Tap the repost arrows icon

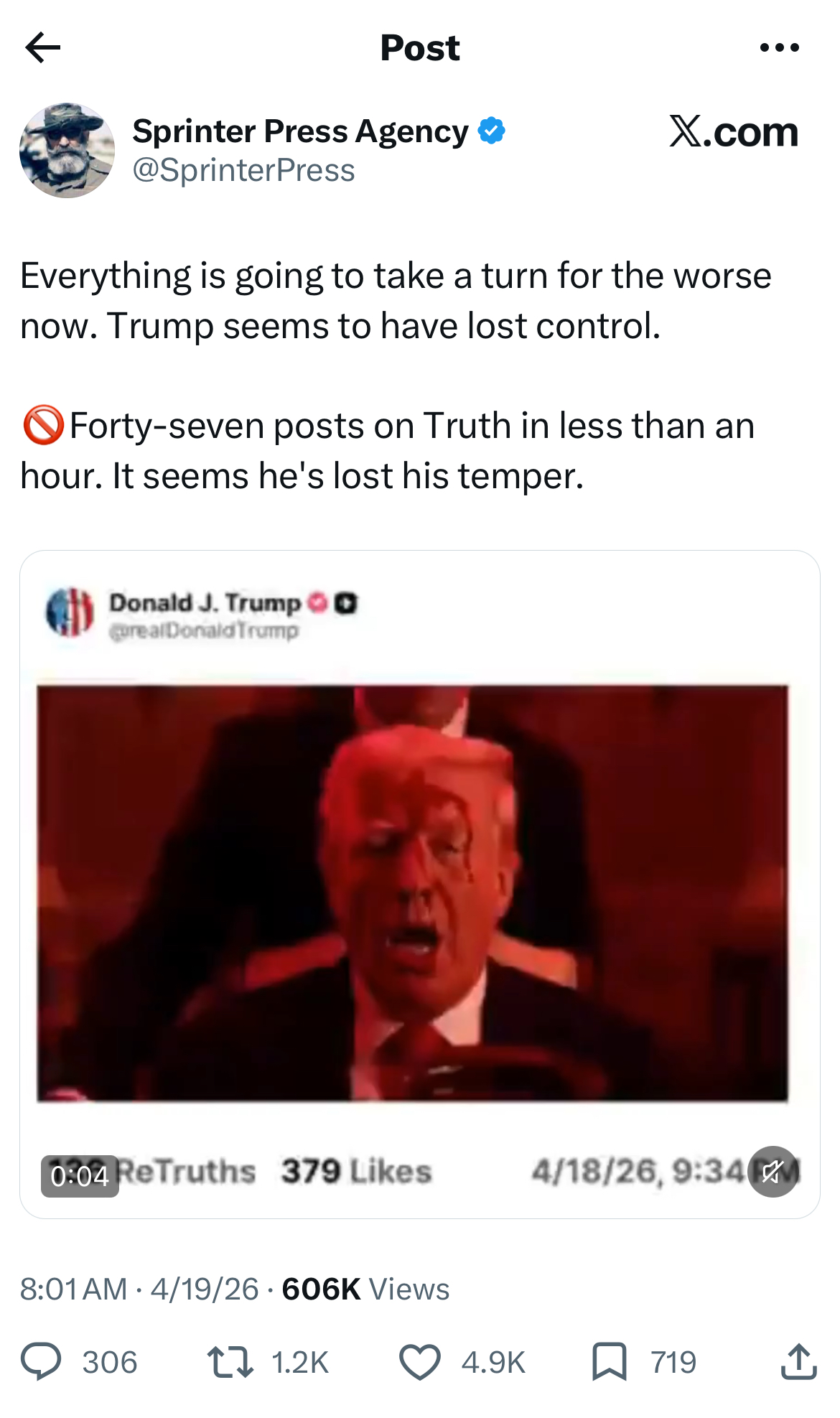(x=230, y=1362)
